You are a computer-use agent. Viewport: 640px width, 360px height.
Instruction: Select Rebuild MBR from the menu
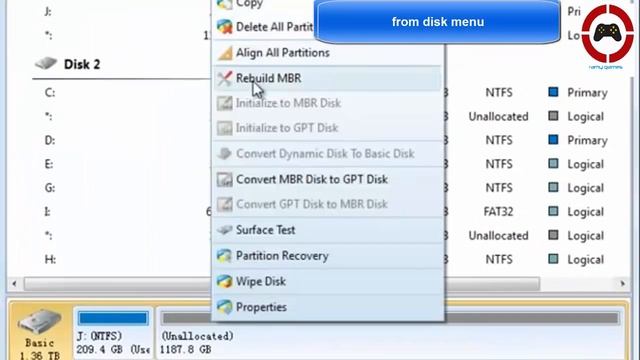[327, 78]
